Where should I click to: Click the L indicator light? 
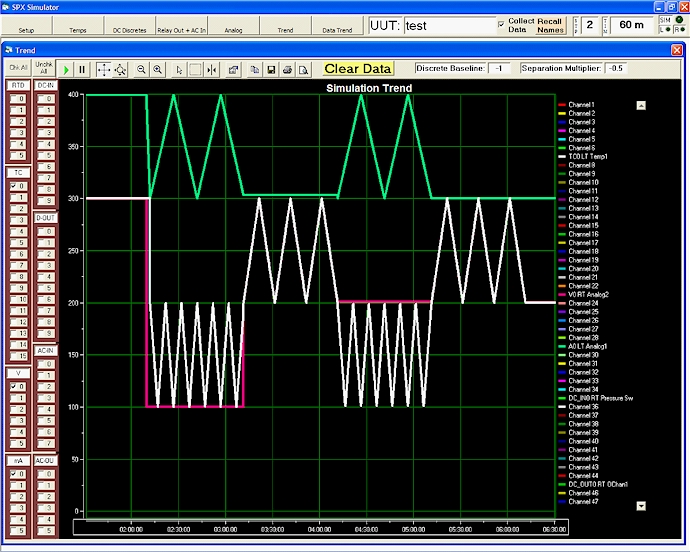tap(668, 29)
